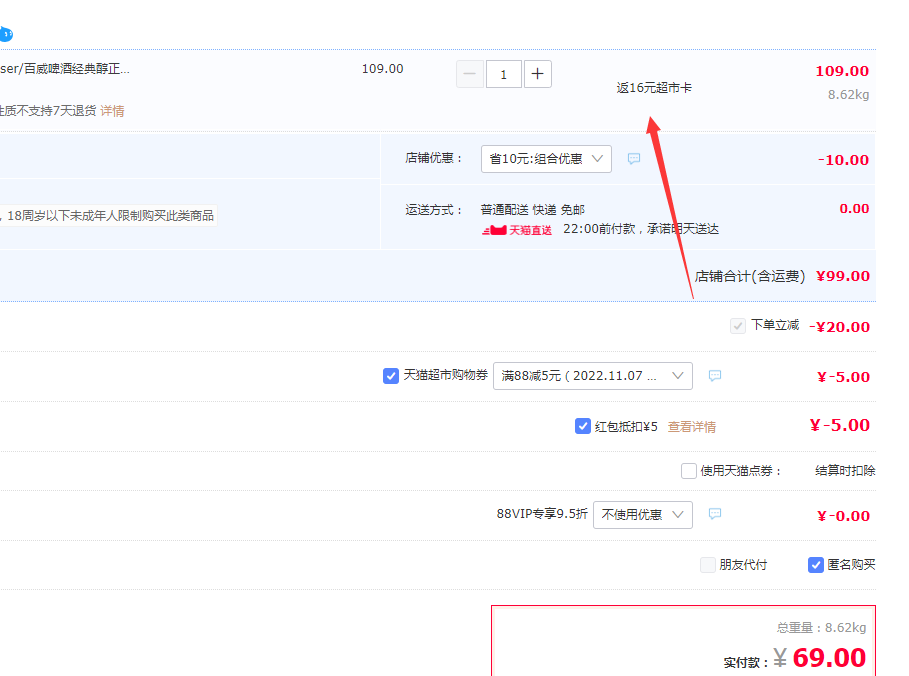Enable the 使用天猫点券 checkbox

tap(689, 471)
